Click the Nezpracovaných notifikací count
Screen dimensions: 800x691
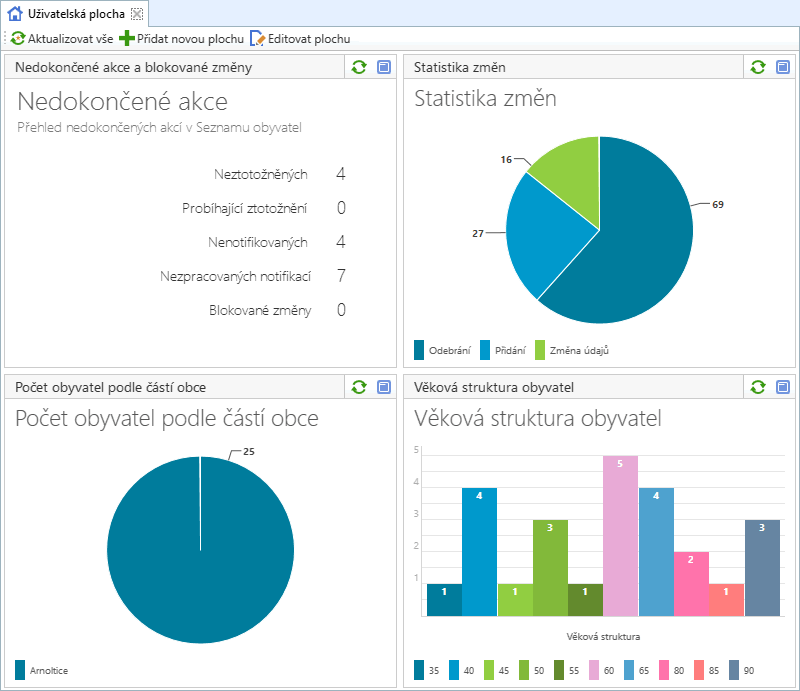341,276
